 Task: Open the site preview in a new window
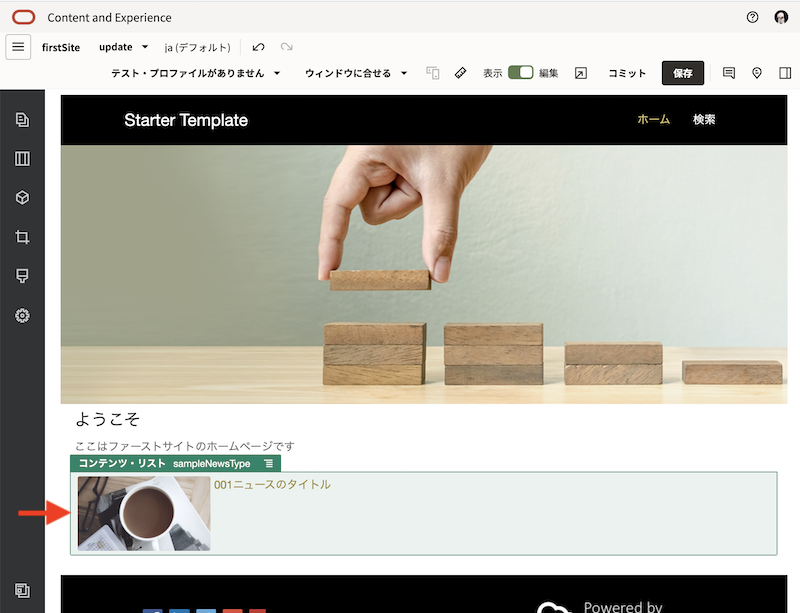[581, 73]
